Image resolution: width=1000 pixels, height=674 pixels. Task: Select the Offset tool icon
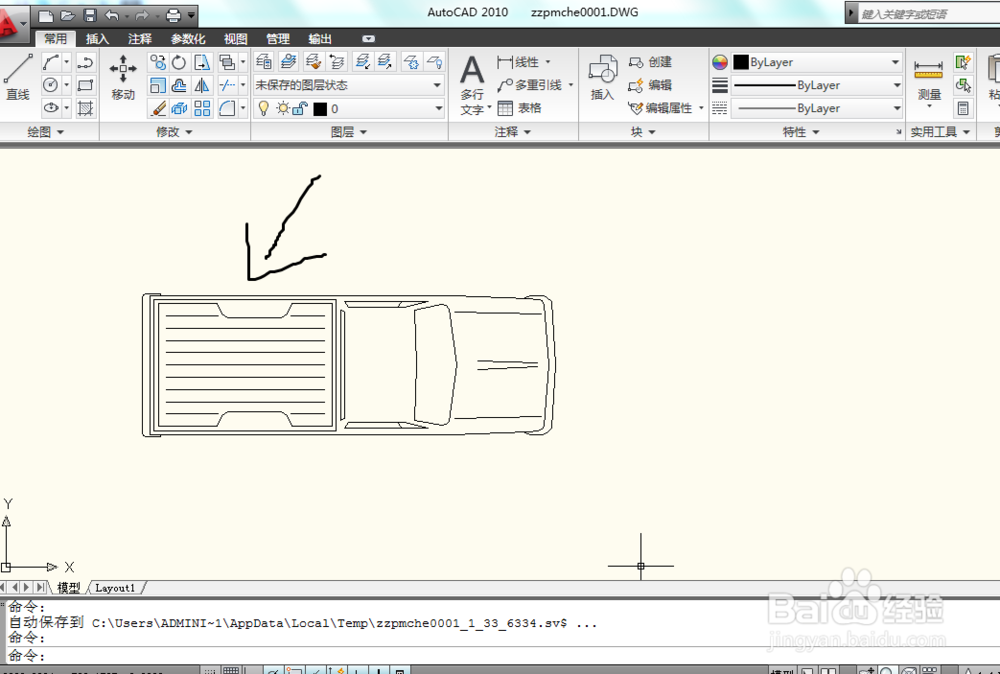click(x=179, y=85)
